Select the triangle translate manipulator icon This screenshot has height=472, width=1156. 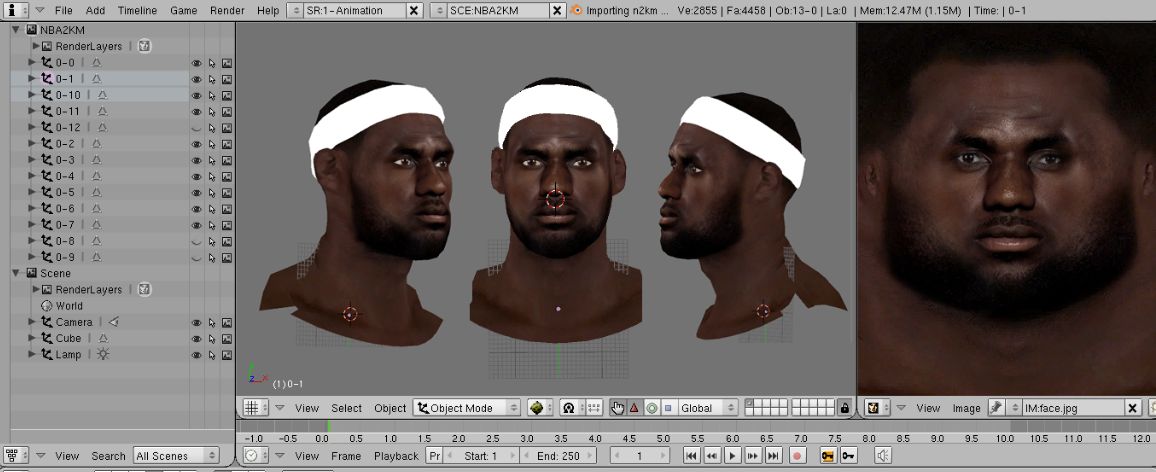click(x=634, y=408)
